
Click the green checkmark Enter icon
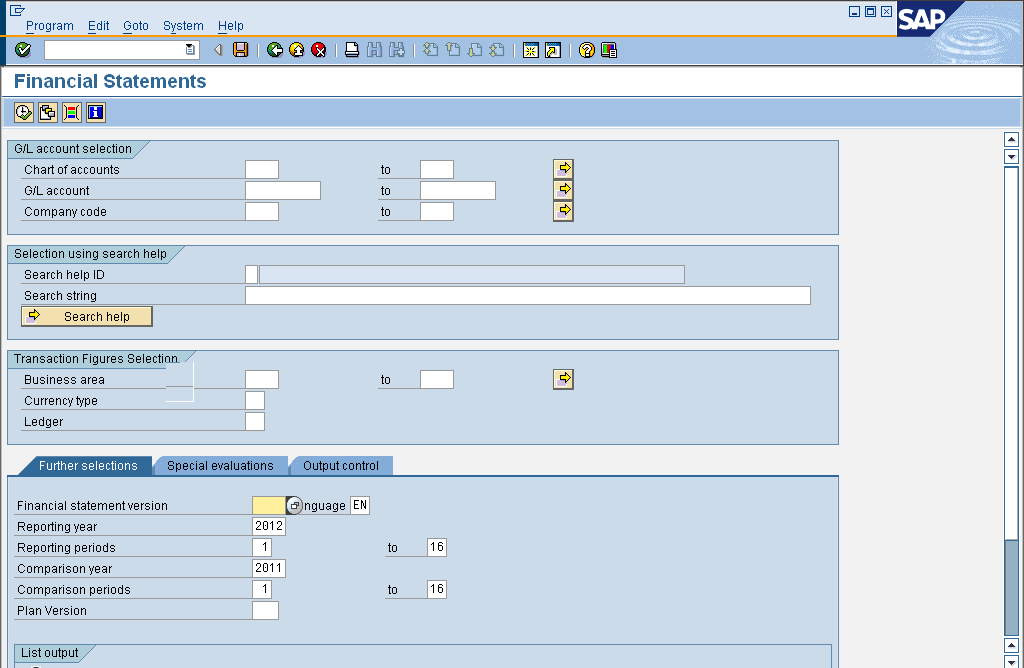pos(22,49)
